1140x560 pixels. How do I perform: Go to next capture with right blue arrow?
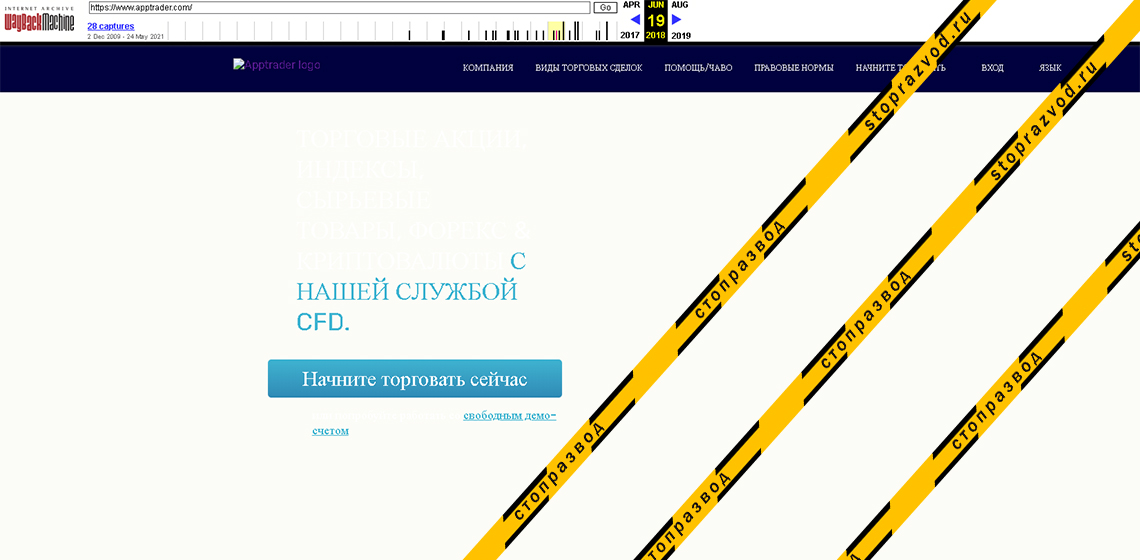pos(677,20)
